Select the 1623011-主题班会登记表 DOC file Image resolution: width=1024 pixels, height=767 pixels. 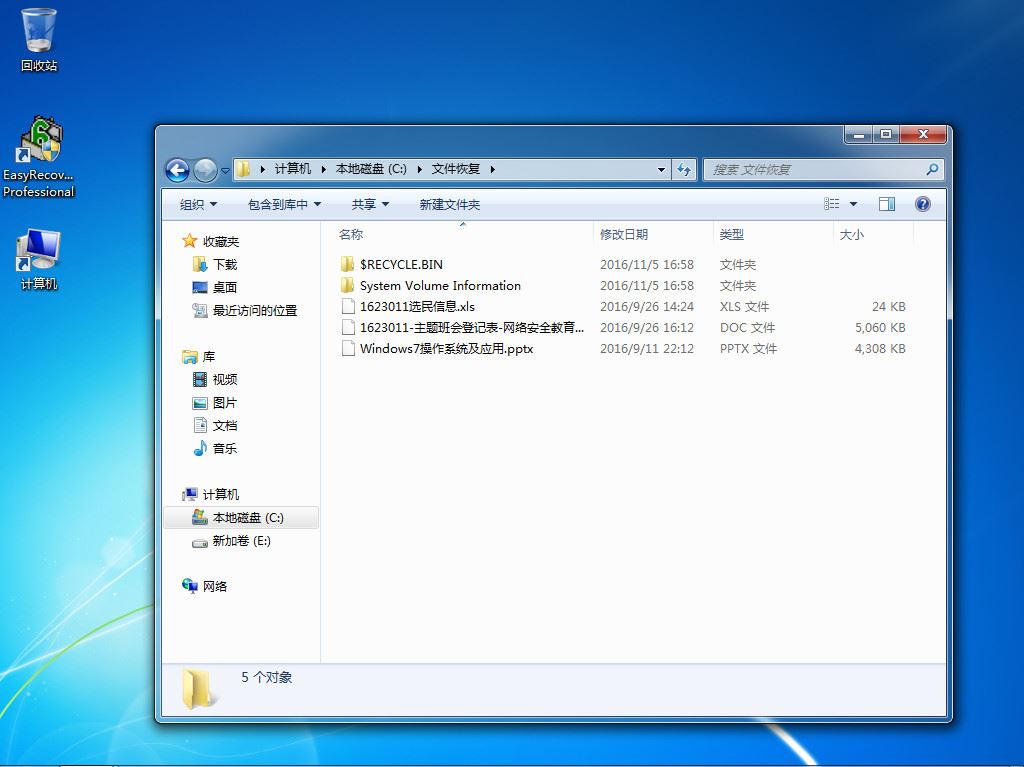point(472,327)
